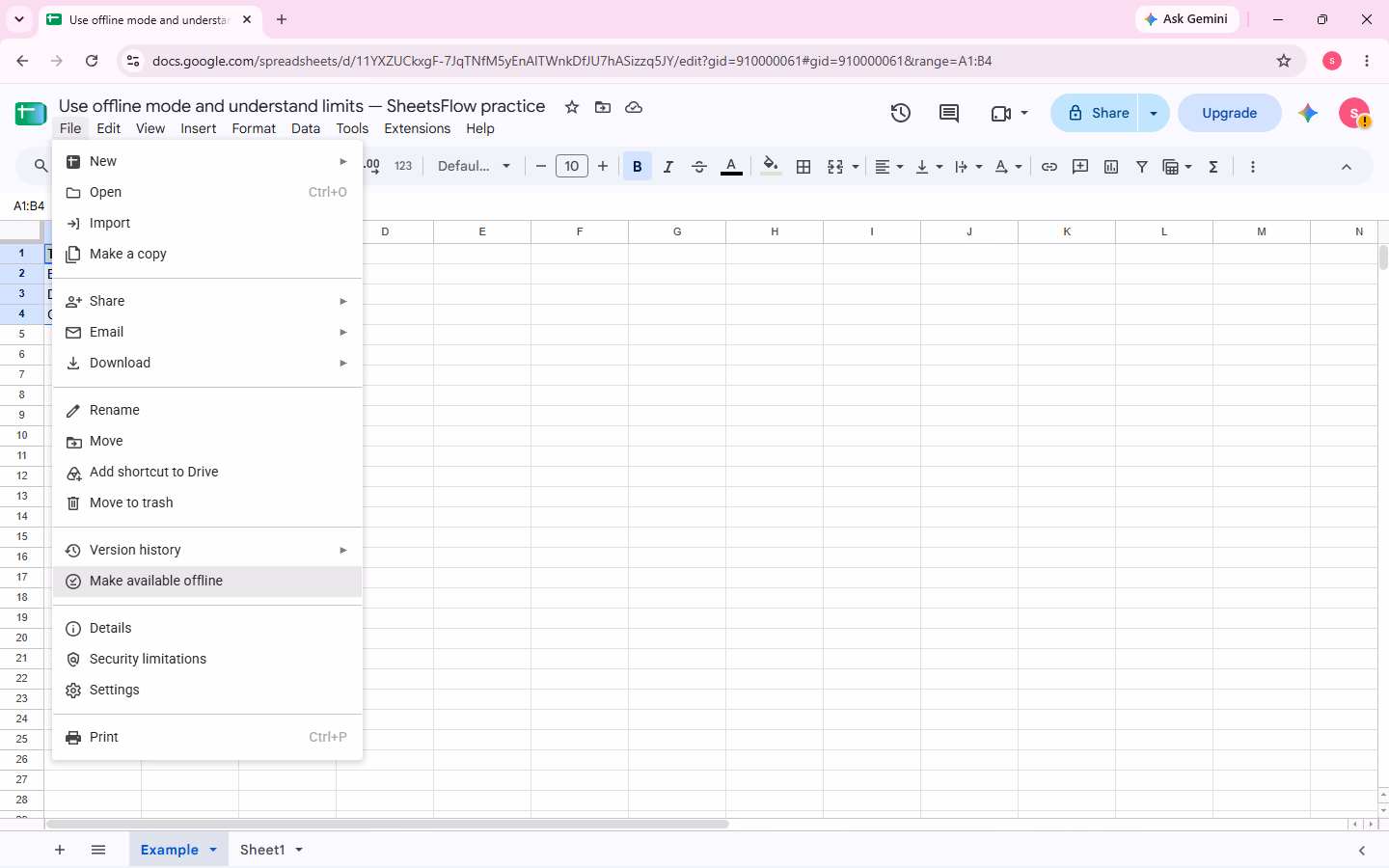Open the Sheet1 tab dropdown arrow

click(299, 850)
